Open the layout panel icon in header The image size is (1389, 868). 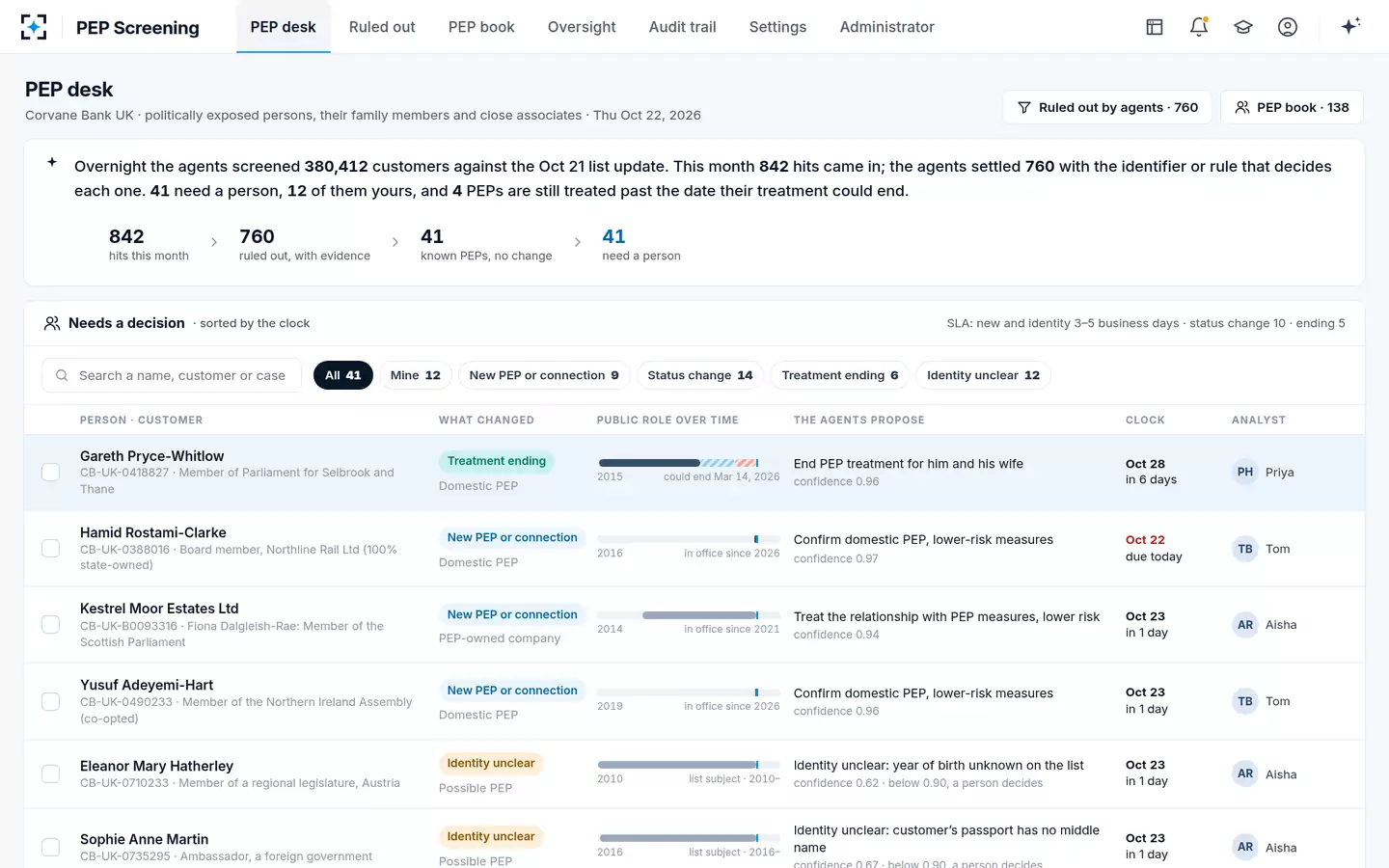[x=1155, y=27]
